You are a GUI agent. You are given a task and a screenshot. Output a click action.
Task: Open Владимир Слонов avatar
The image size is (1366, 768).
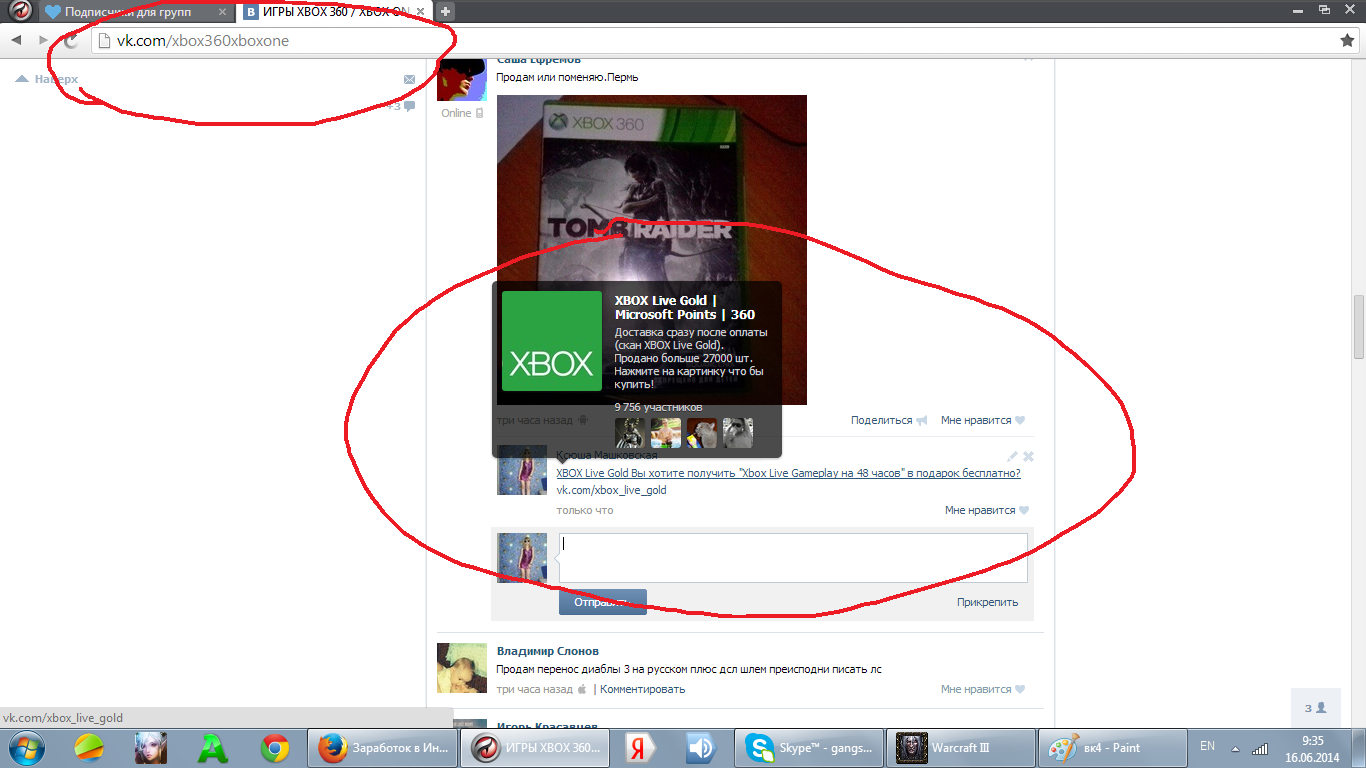pyautogui.click(x=462, y=668)
